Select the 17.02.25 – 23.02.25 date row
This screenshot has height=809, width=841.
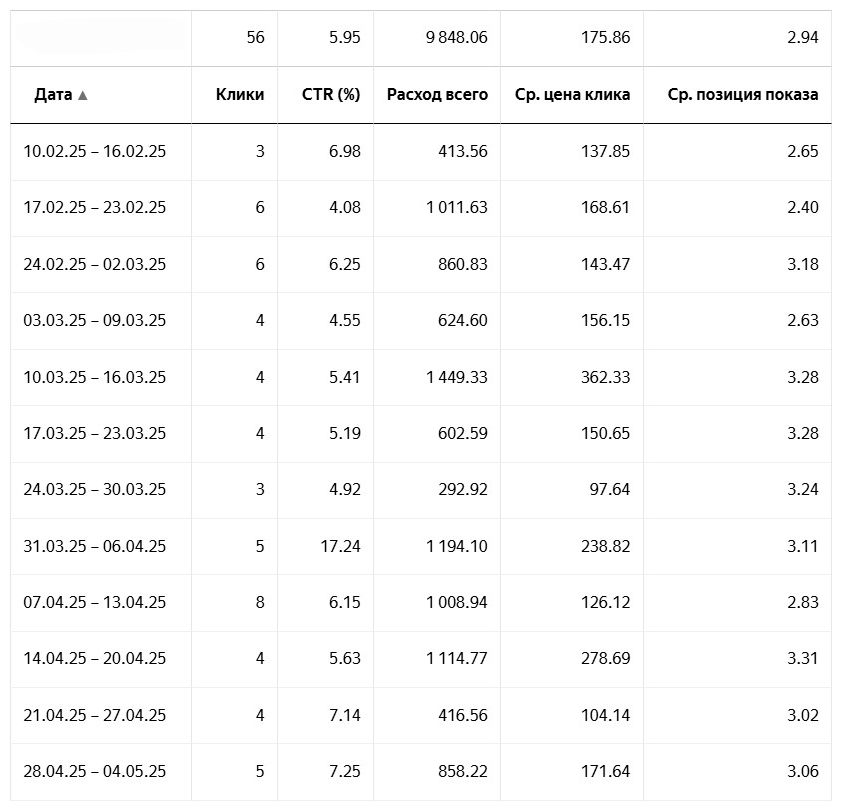point(95,208)
